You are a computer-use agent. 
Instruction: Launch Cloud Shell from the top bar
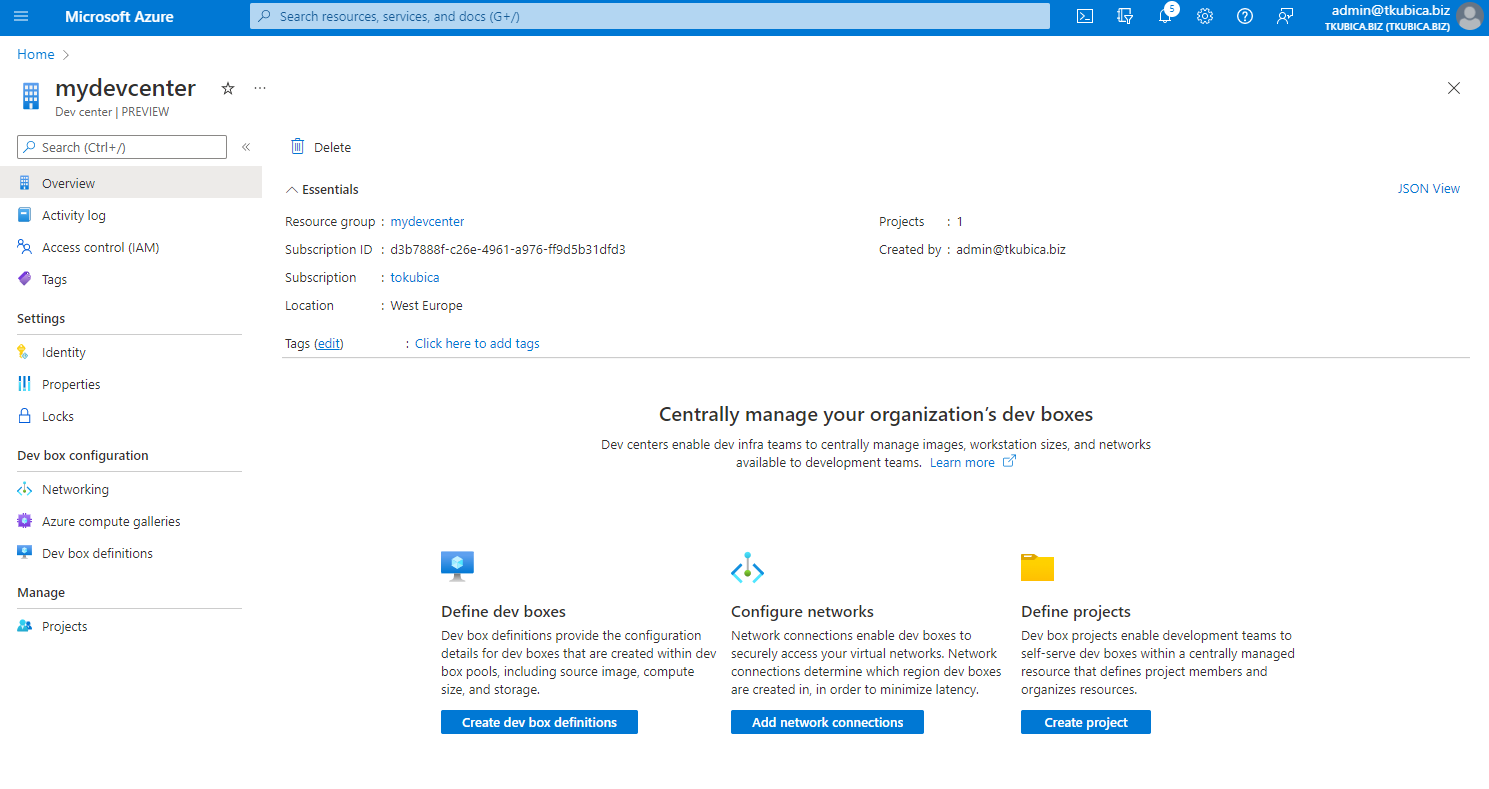[x=1085, y=16]
